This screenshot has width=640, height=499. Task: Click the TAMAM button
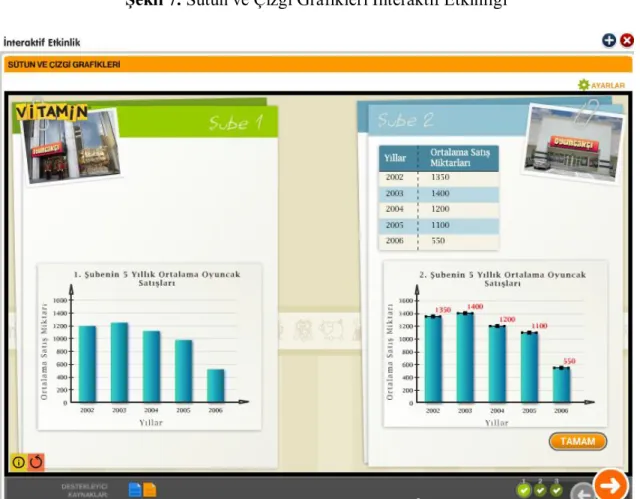578,441
